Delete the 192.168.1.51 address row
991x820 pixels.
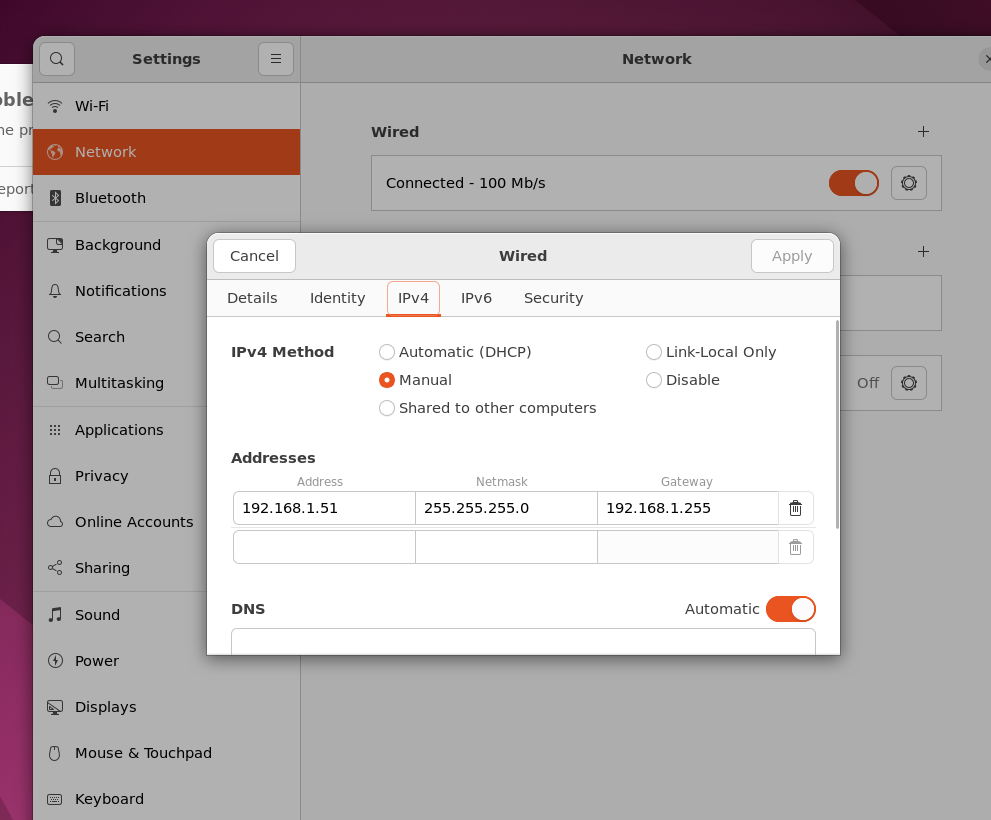[x=795, y=508]
